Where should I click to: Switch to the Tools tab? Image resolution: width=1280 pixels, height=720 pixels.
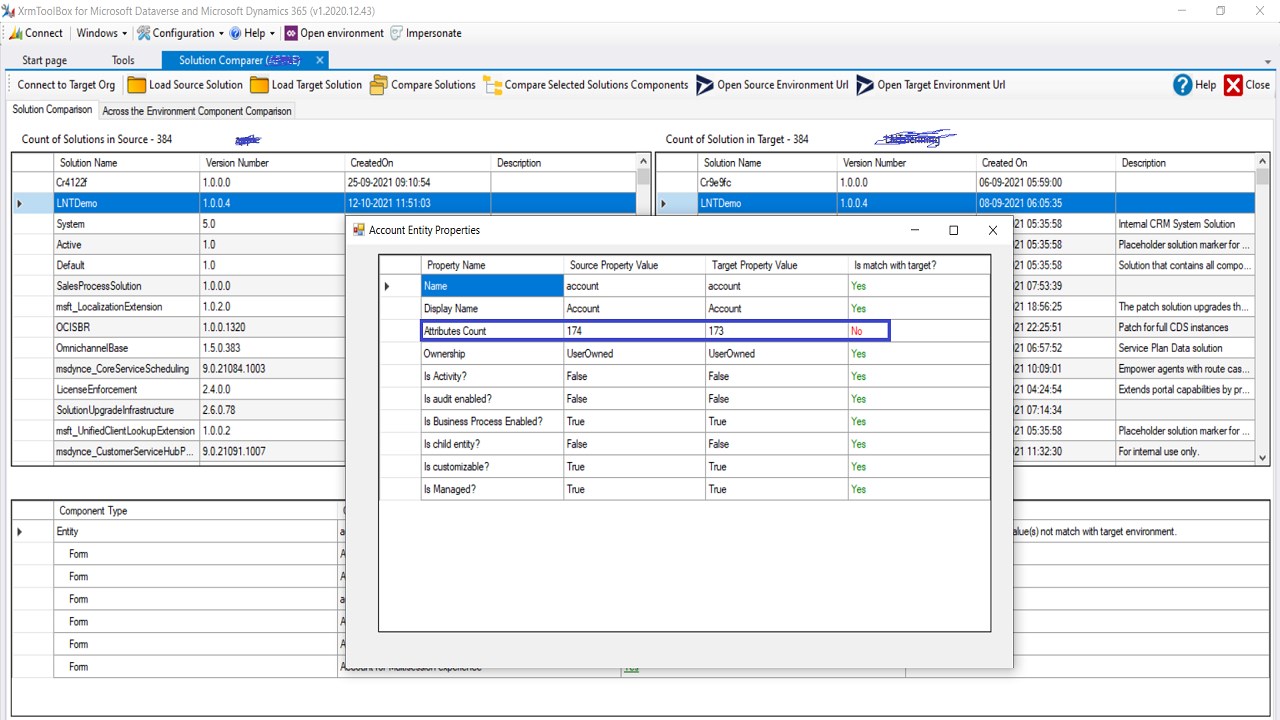[x=123, y=61]
